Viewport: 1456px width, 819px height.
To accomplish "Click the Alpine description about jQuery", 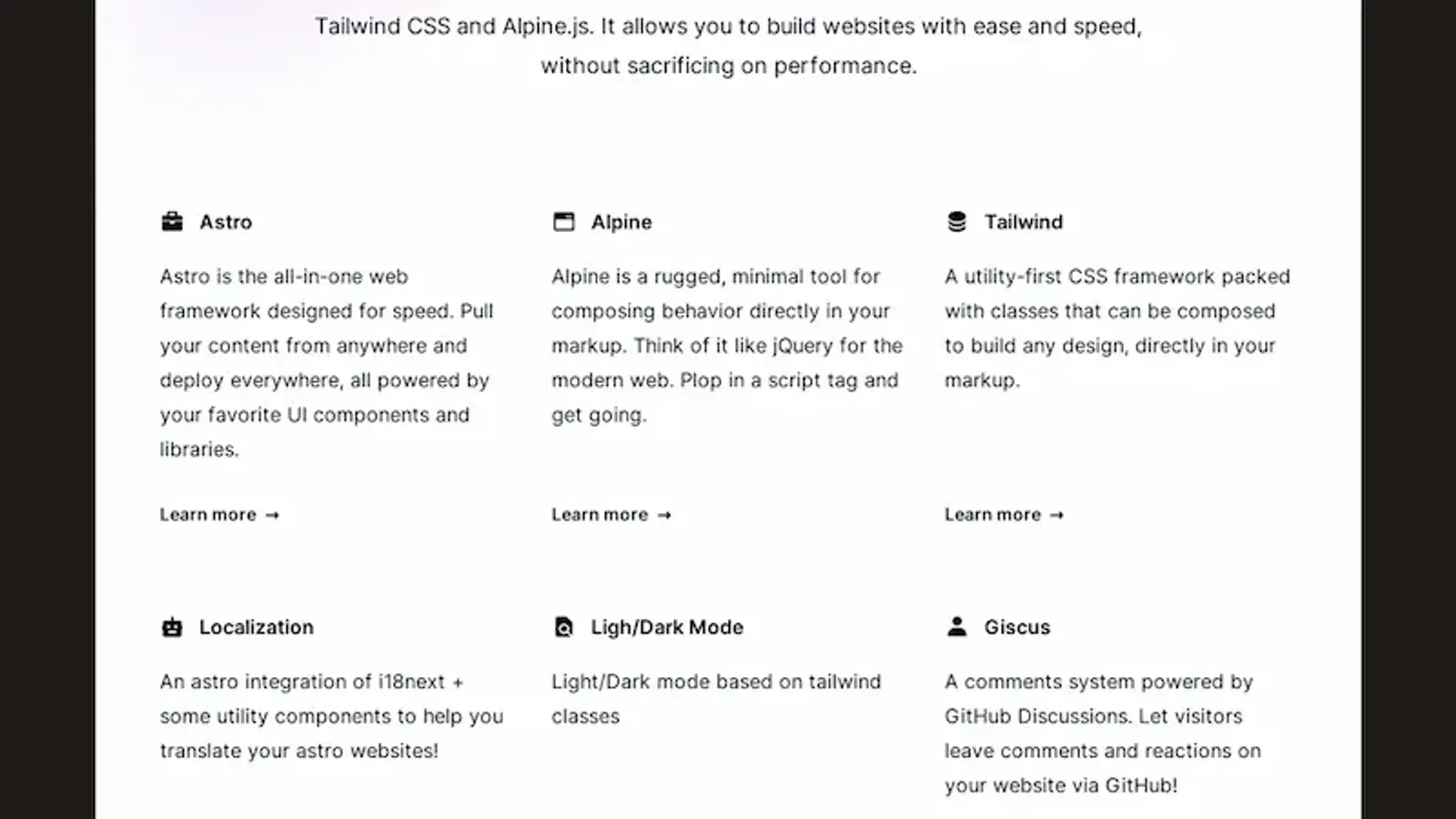I will 726,346.
